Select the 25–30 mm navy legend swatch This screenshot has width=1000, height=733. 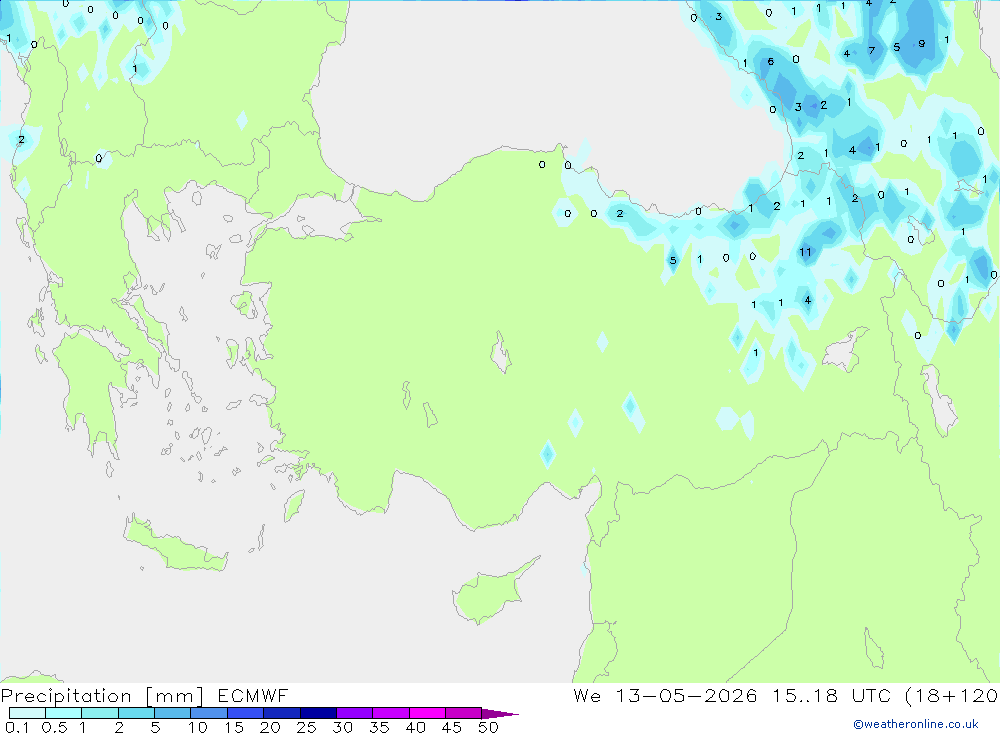click(318, 713)
